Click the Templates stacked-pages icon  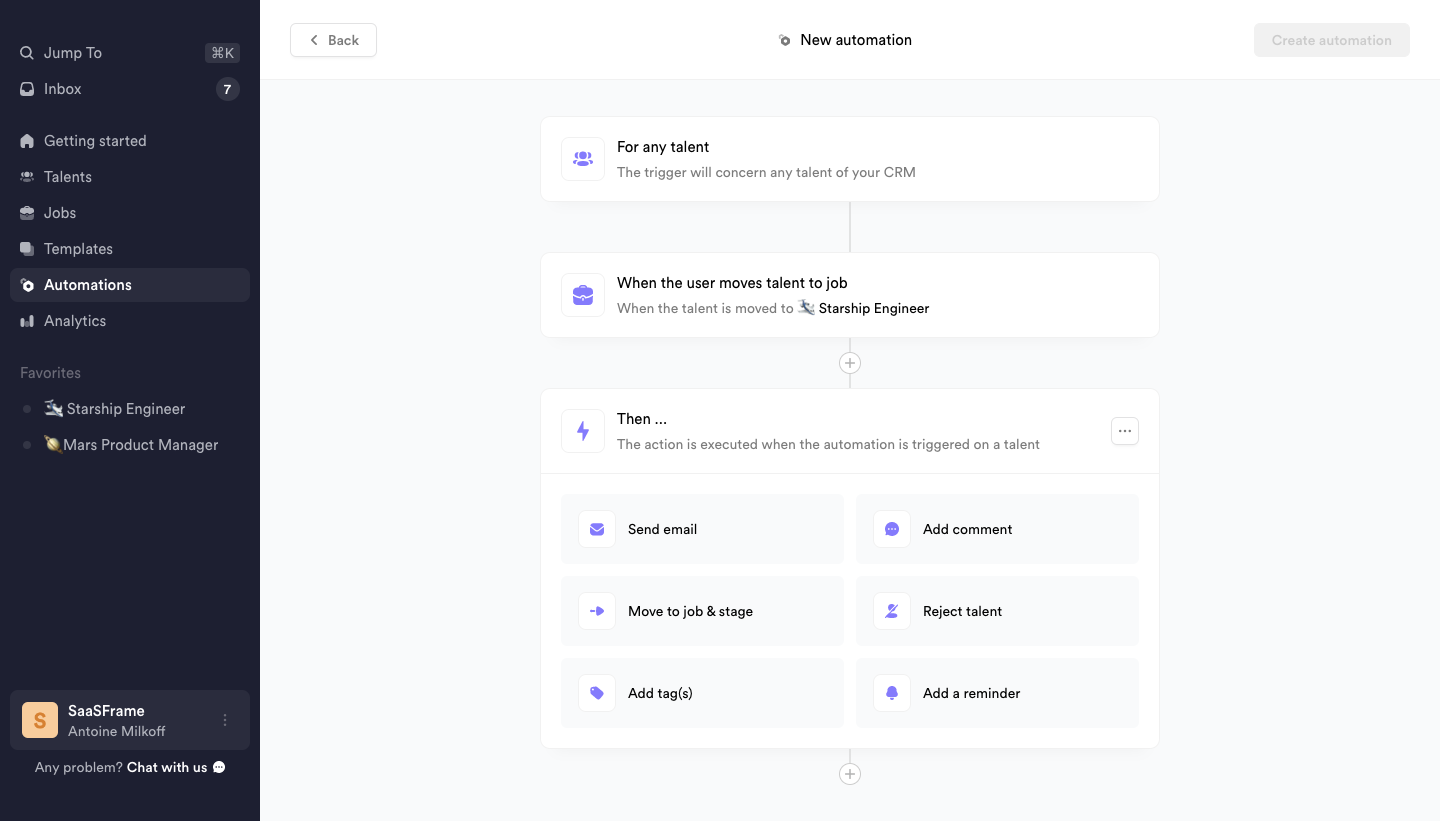point(27,249)
